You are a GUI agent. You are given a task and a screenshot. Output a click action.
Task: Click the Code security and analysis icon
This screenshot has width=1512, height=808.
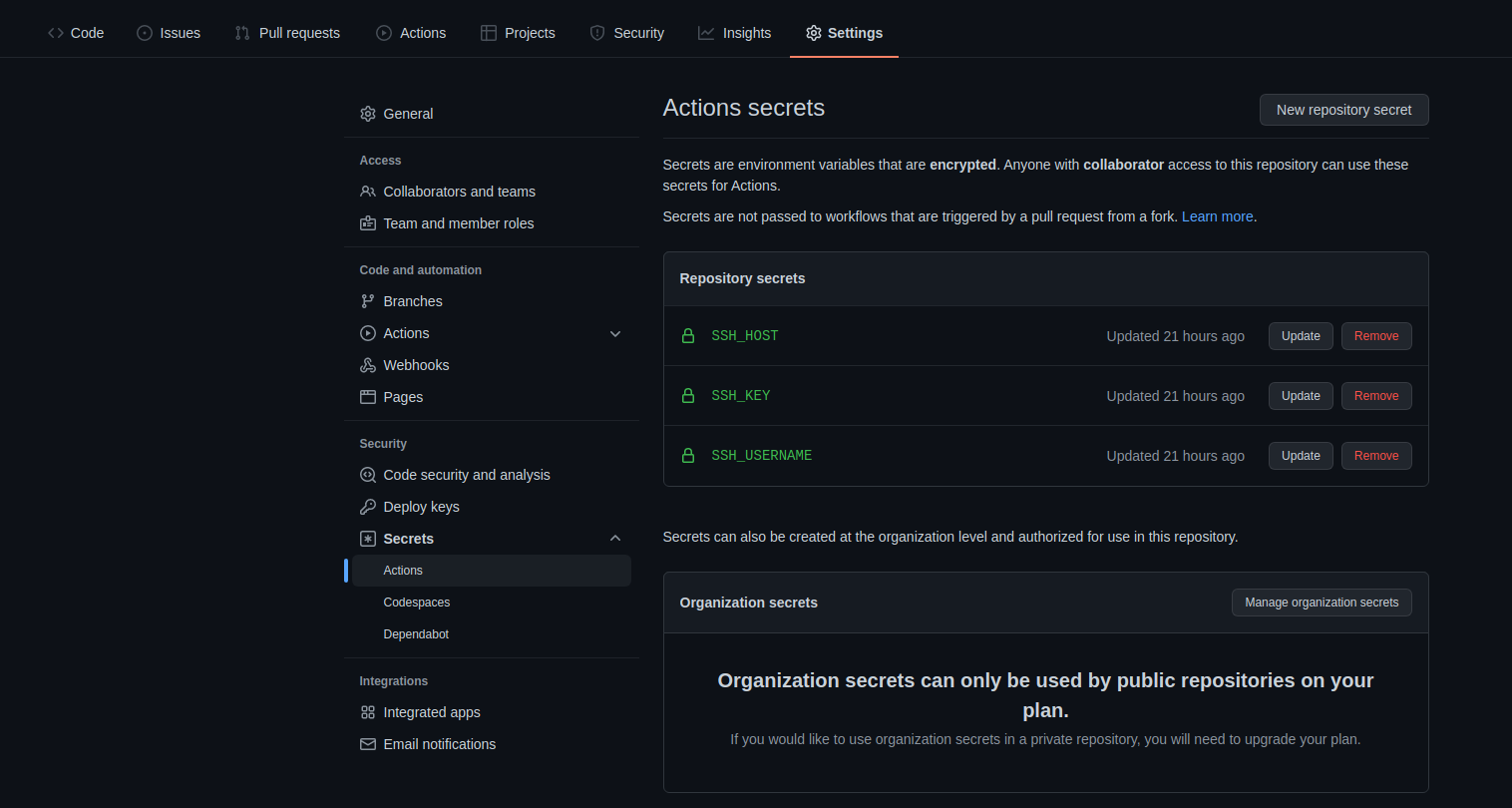[x=368, y=475]
